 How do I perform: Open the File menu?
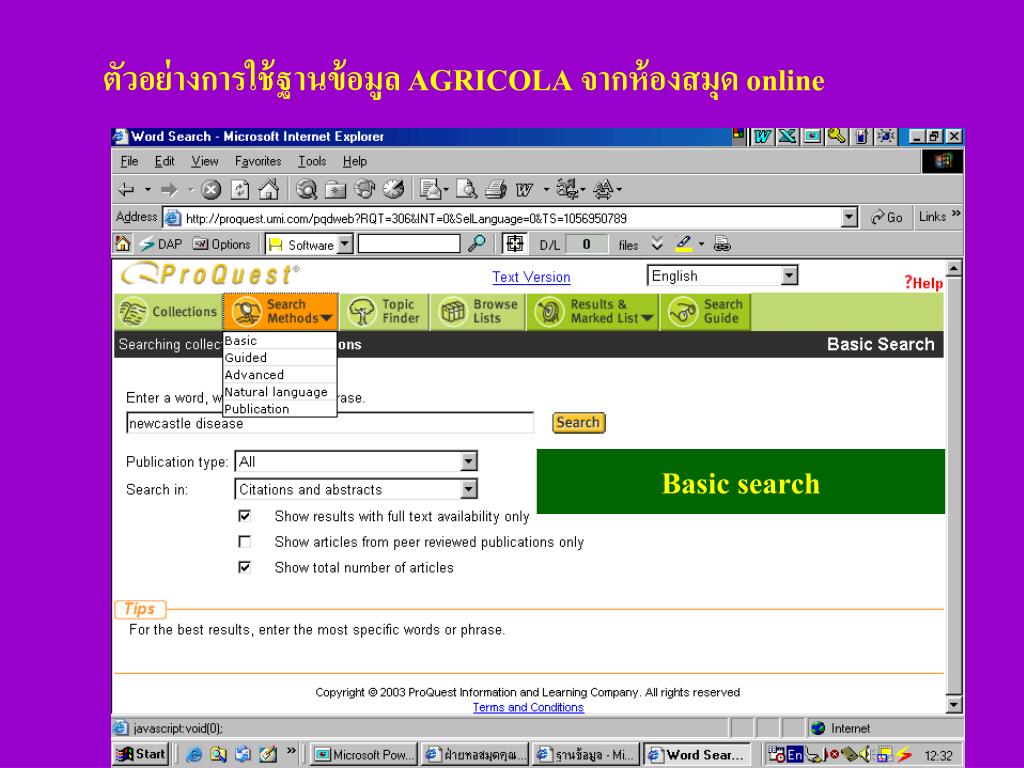point(129,161)
